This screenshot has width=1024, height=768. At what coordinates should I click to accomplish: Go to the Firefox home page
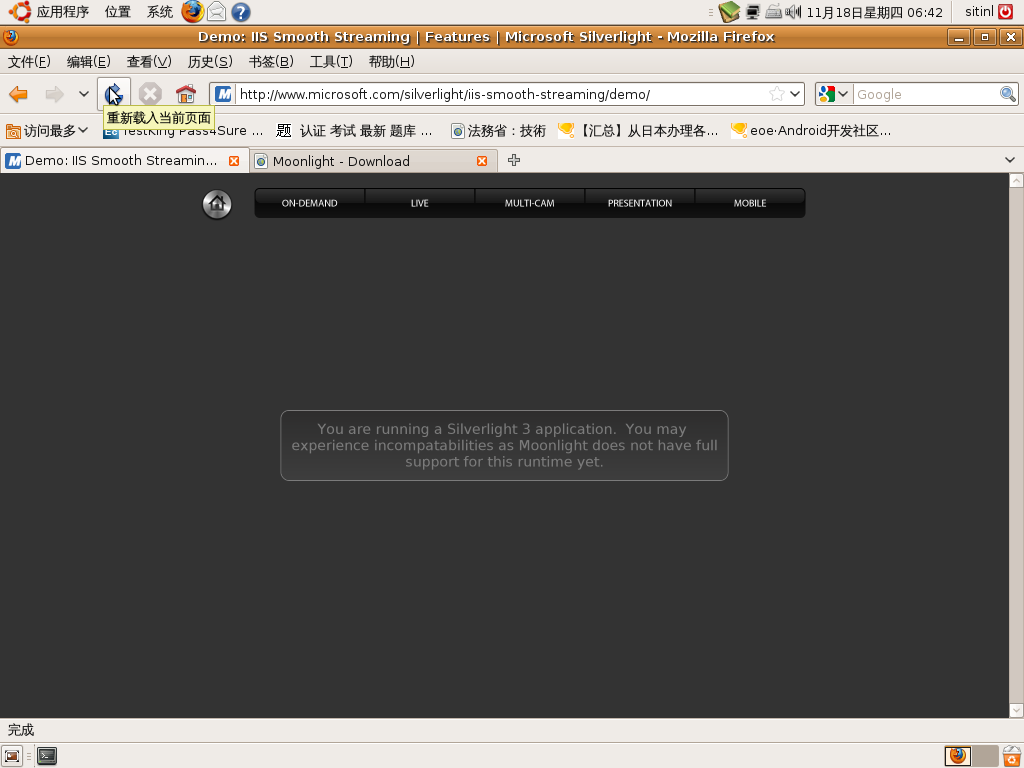pos(186,94)
